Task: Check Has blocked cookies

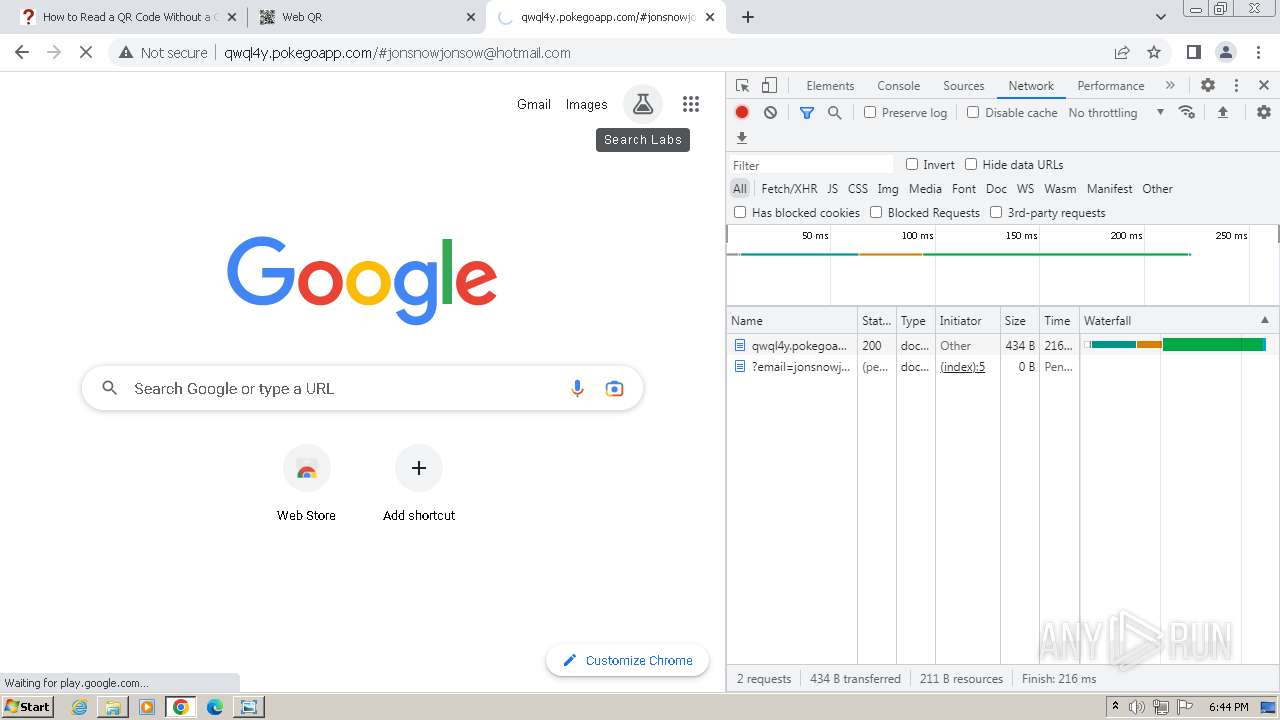Action: pos(740,212)
